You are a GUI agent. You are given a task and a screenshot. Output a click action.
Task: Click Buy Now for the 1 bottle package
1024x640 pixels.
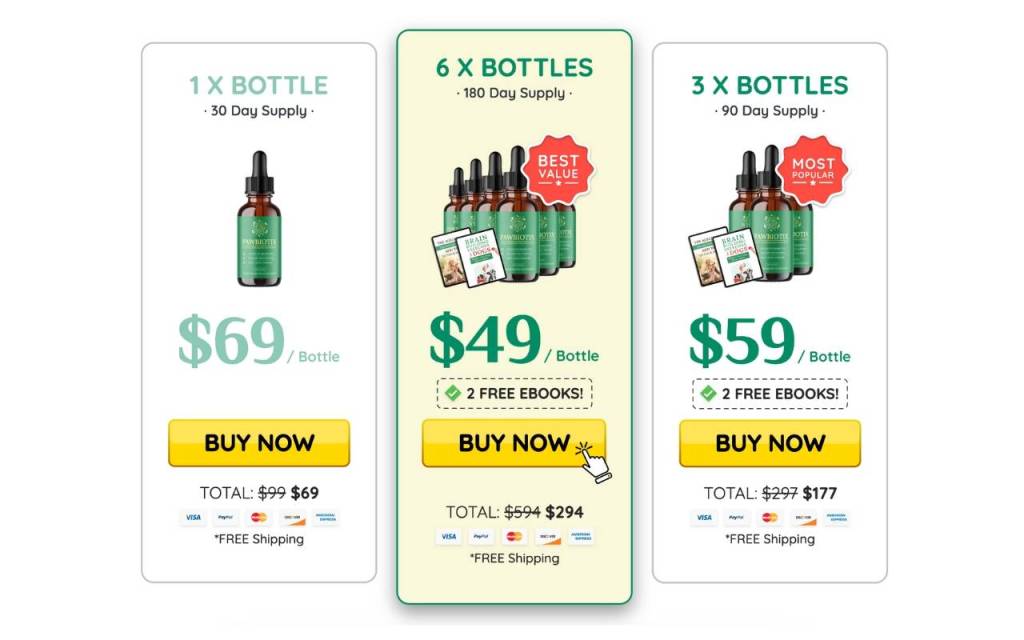(x=259, y=443)
